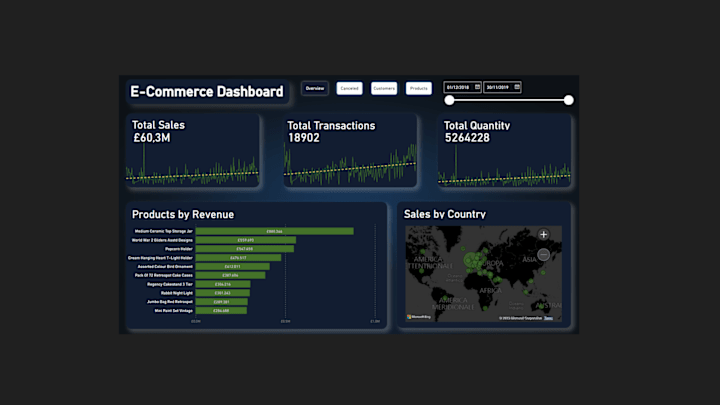Click the 30/11/2019 end date field
Image resolution: width=720 pixels, height=405 pixels.
pyautogui.click(x=502, y=87)
